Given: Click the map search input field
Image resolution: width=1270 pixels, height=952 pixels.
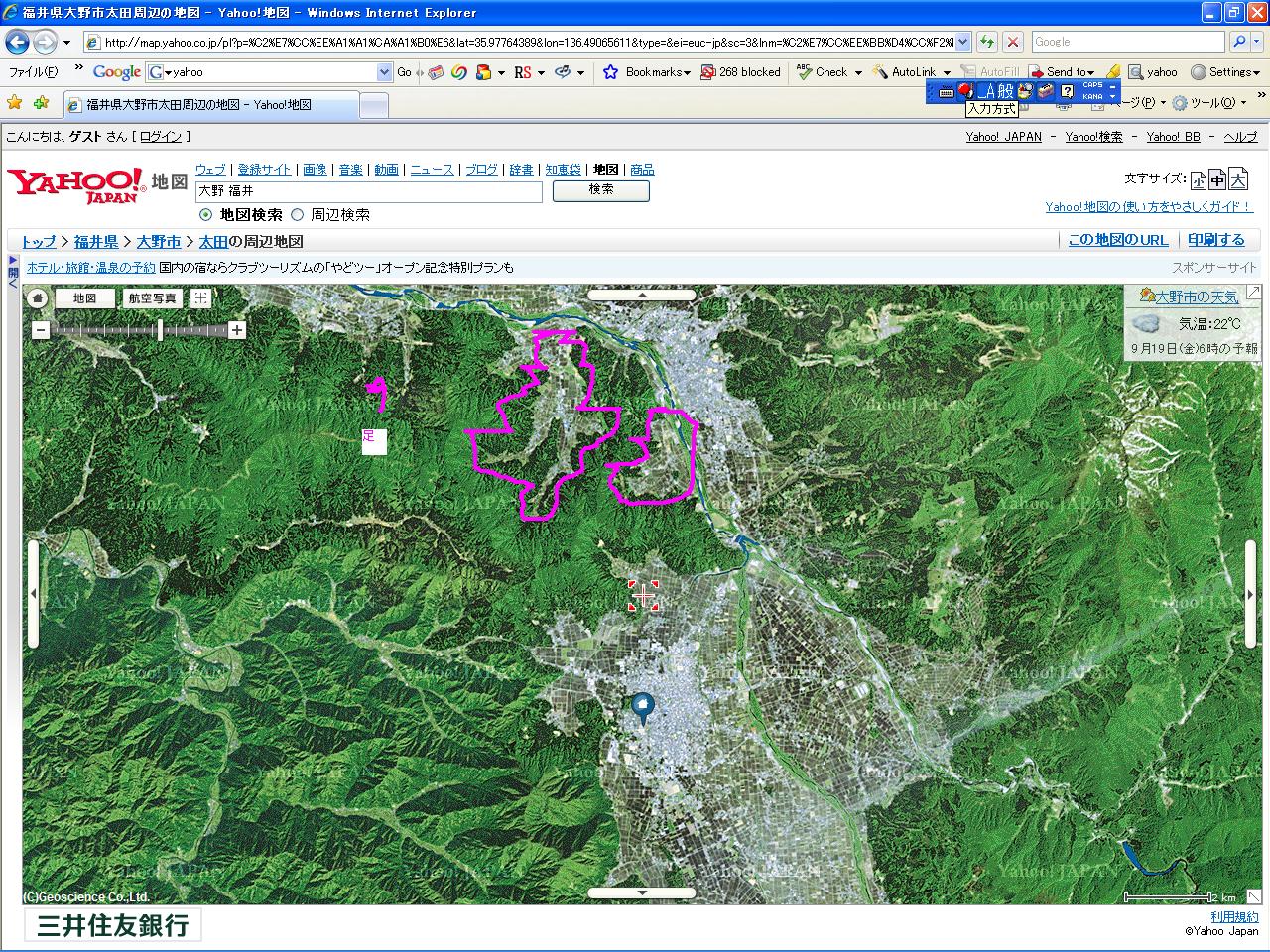Looking at the screenshot, I should coord(369,191).
